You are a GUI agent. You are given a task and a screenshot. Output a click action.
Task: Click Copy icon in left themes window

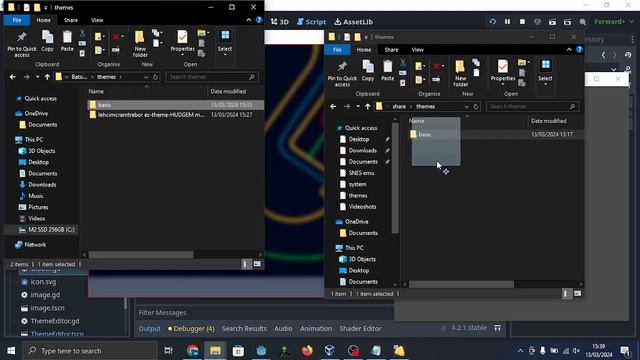coord(47,40)
